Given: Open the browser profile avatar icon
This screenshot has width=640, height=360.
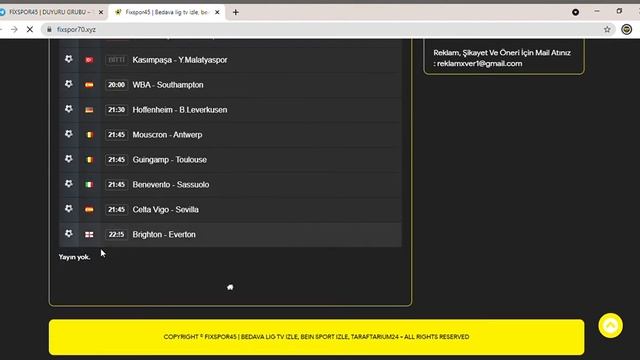Looking at the screenshot, I should click(627, 29).
